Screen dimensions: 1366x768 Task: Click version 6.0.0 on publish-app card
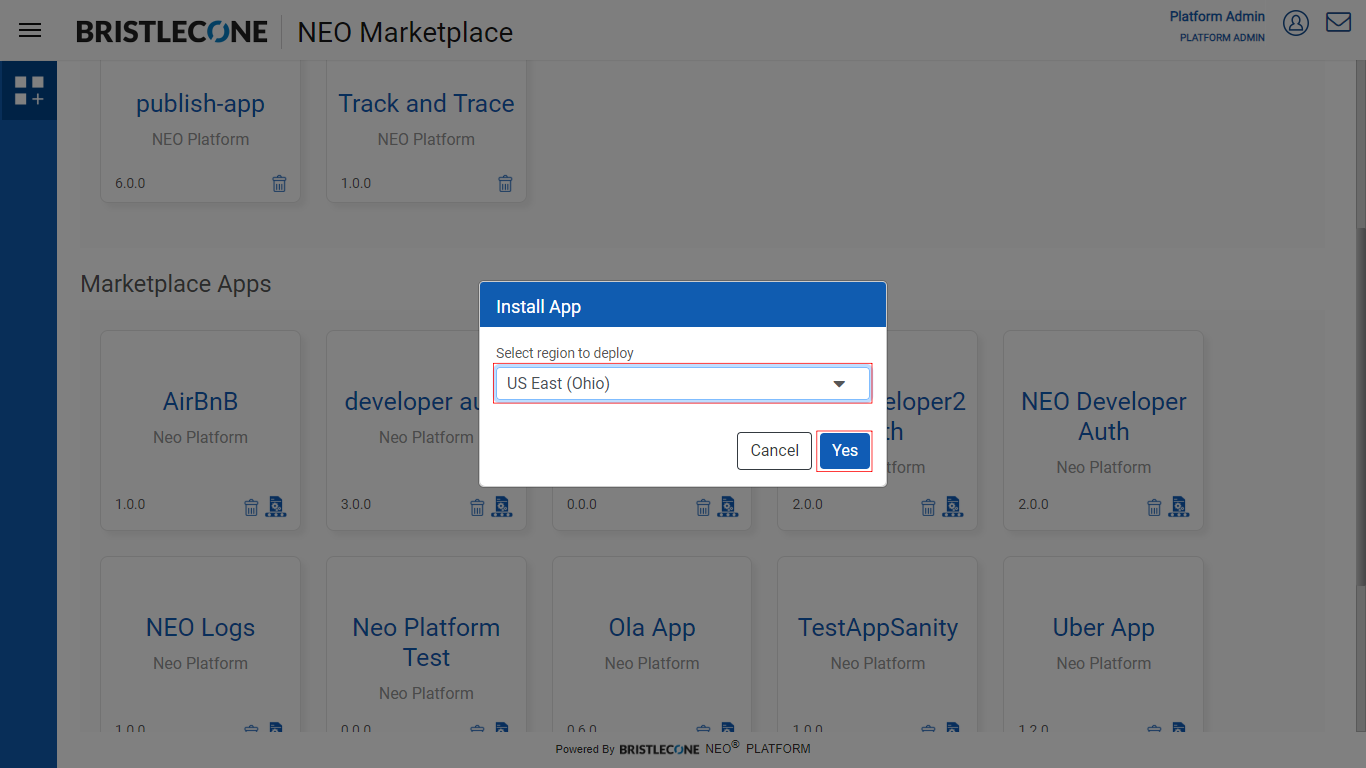click(x=130, y=184)
